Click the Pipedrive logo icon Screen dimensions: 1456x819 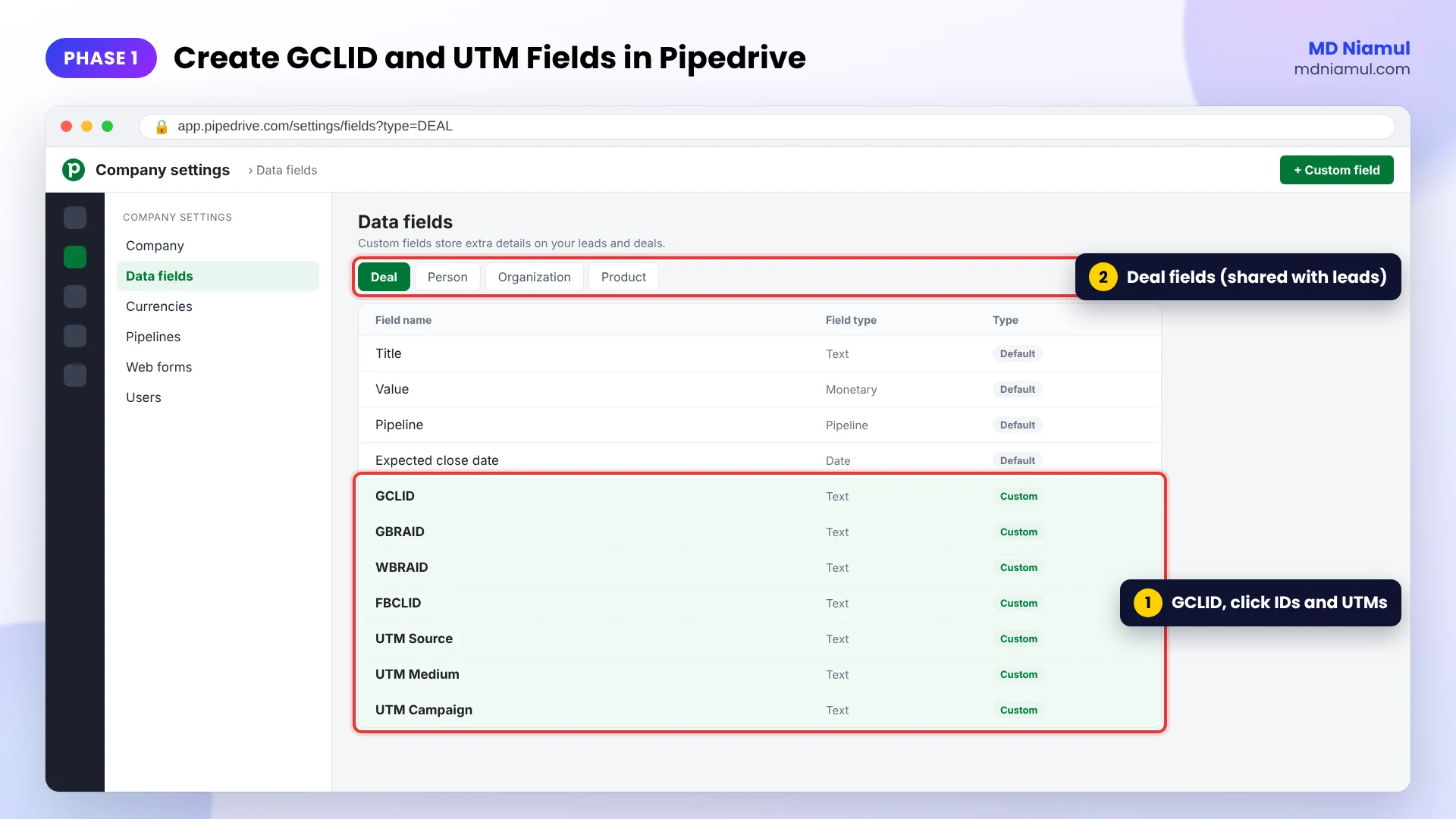click(x=74, y=170)
